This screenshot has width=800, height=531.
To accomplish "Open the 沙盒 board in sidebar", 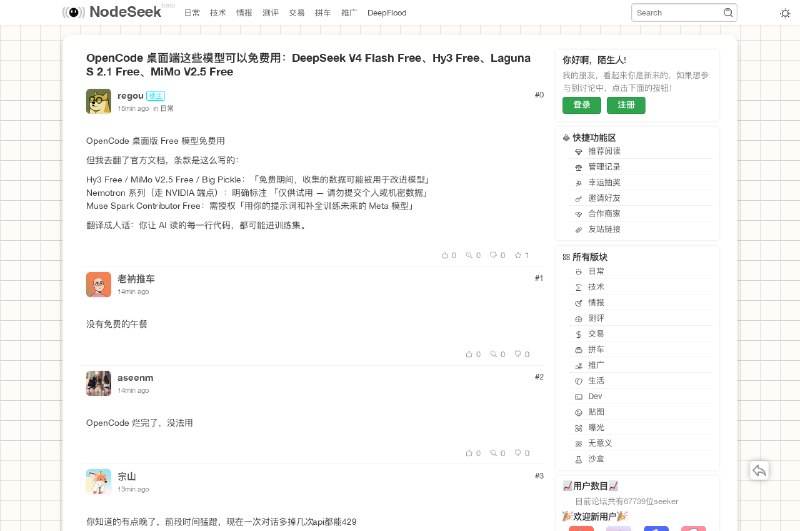I will coord(596,459).
